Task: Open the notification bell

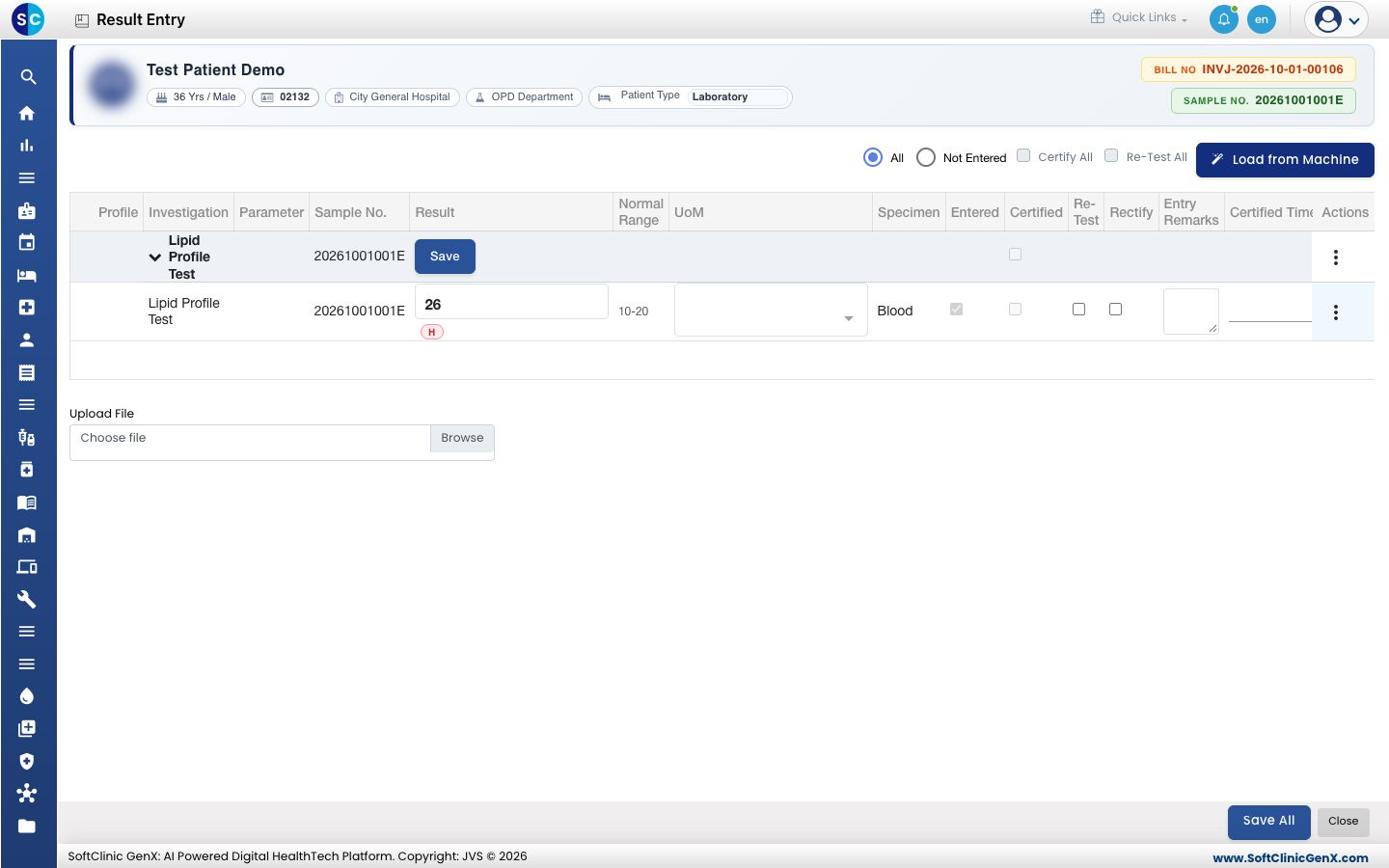Action: (1224, 19)
